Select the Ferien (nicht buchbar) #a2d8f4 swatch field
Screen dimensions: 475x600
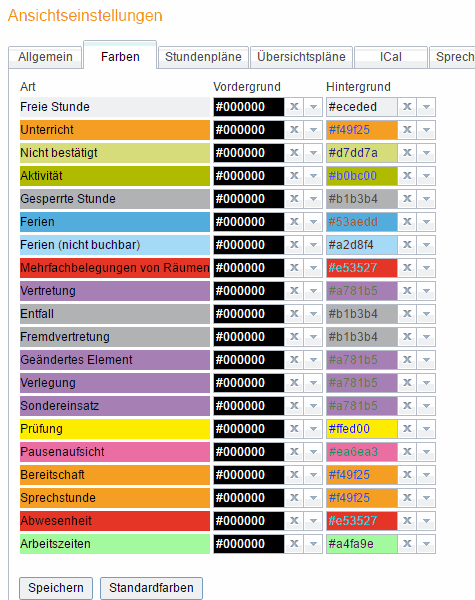tap(362, 245)
